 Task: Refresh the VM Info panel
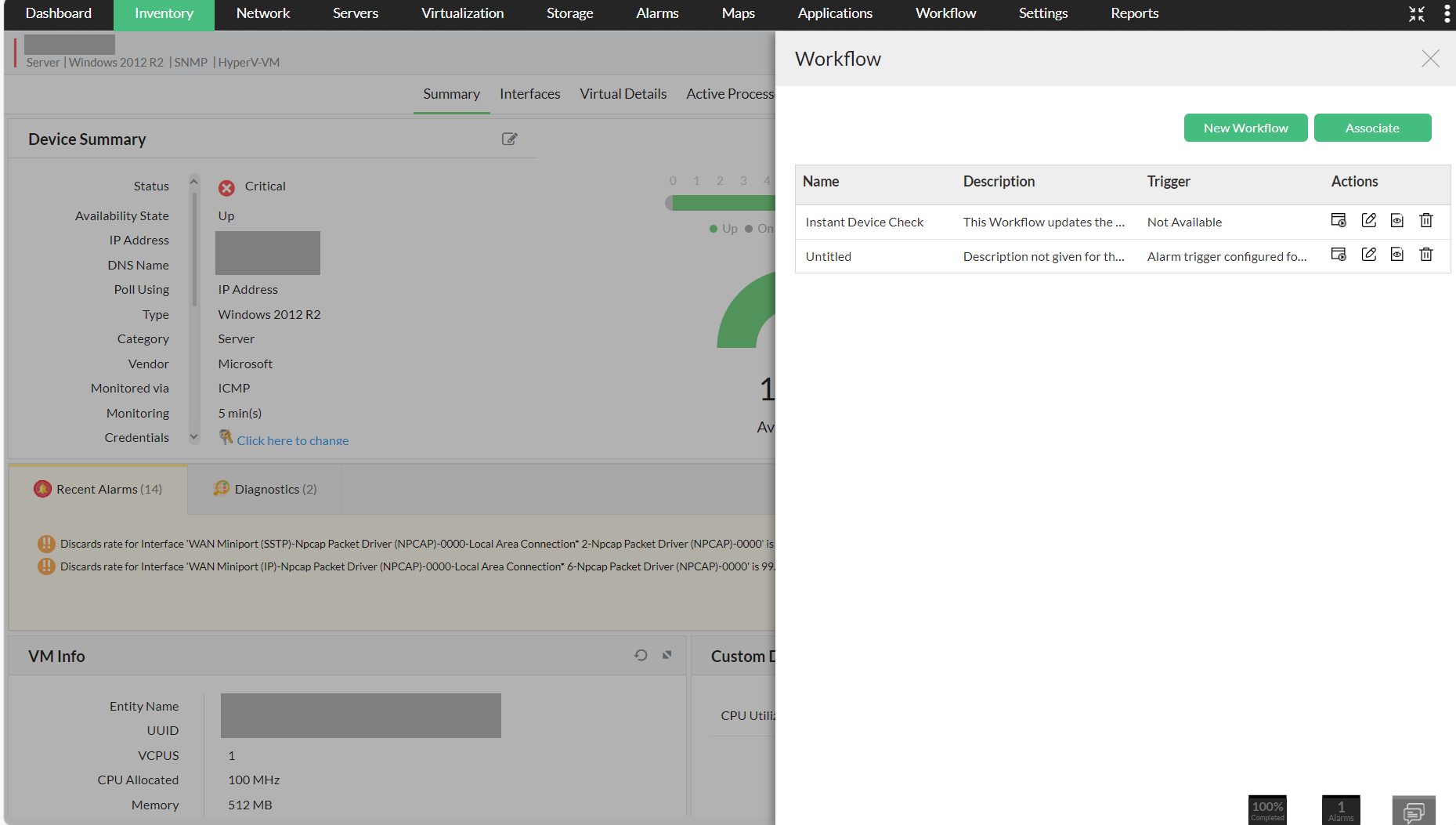pos(641,655)
